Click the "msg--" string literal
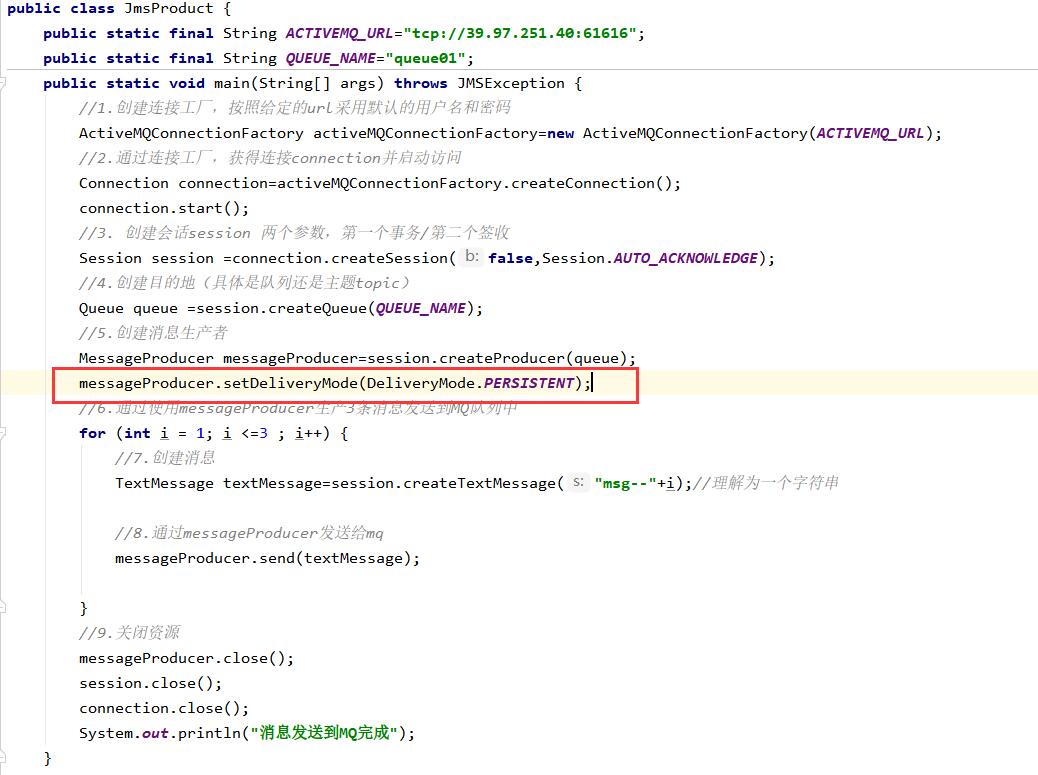 coord(624,483)
